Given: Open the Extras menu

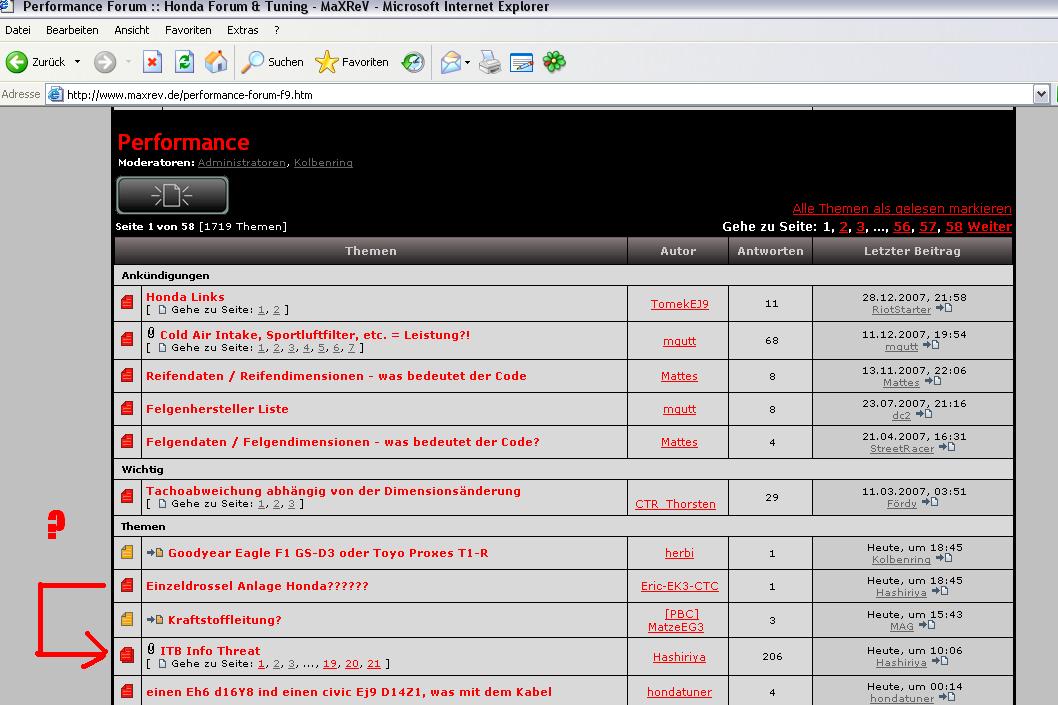Looking at the screenshot, I should [243, 30].
